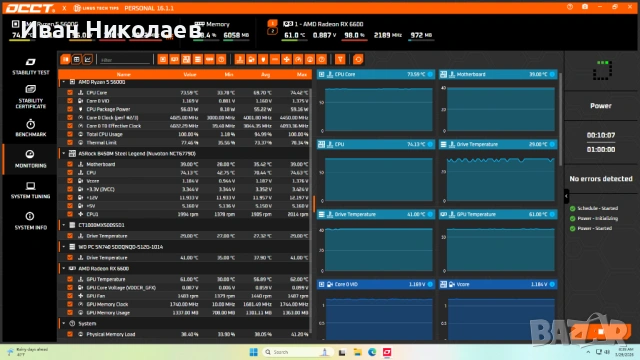Collapse the AMD Ryzen 5 5600G group

point(64,82)
